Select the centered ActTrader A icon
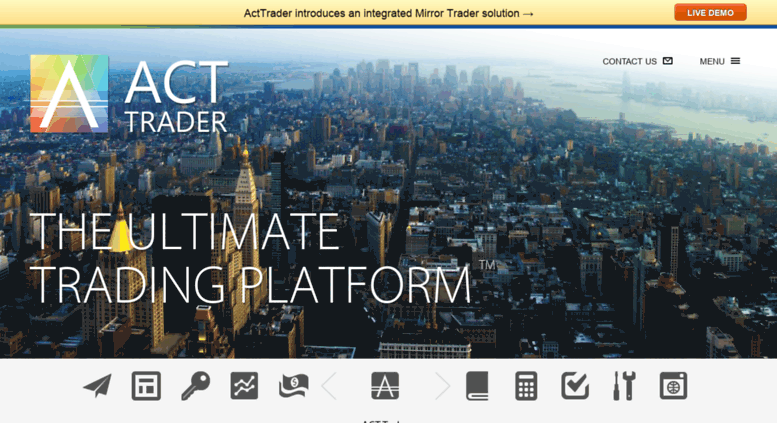777x423 pixels. click(x=385, y=385)
